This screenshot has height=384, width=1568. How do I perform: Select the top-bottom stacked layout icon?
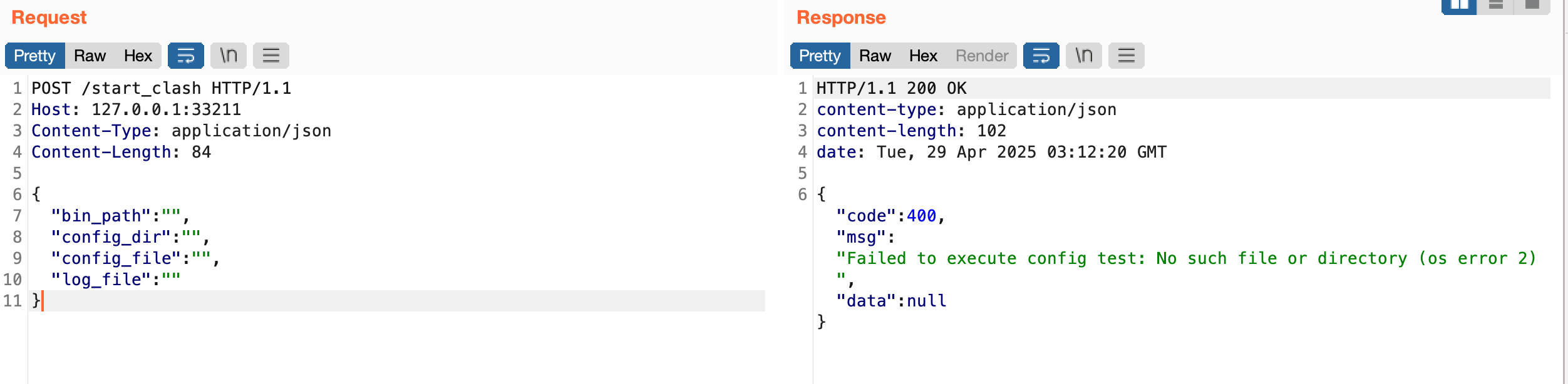point(1495,6)
